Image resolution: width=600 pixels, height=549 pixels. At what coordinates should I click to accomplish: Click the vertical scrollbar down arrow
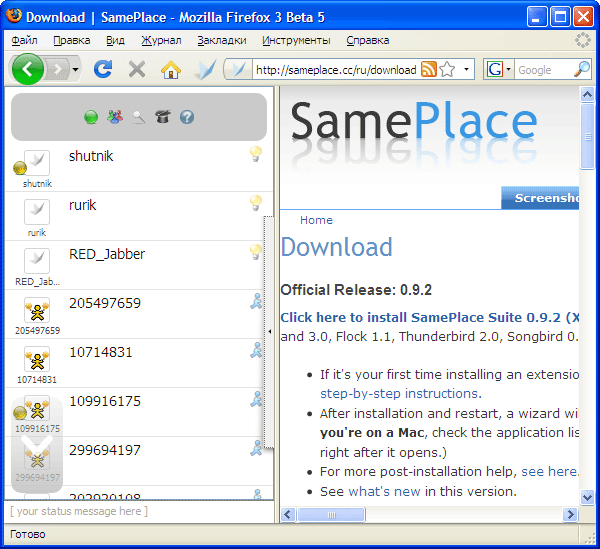587,498
